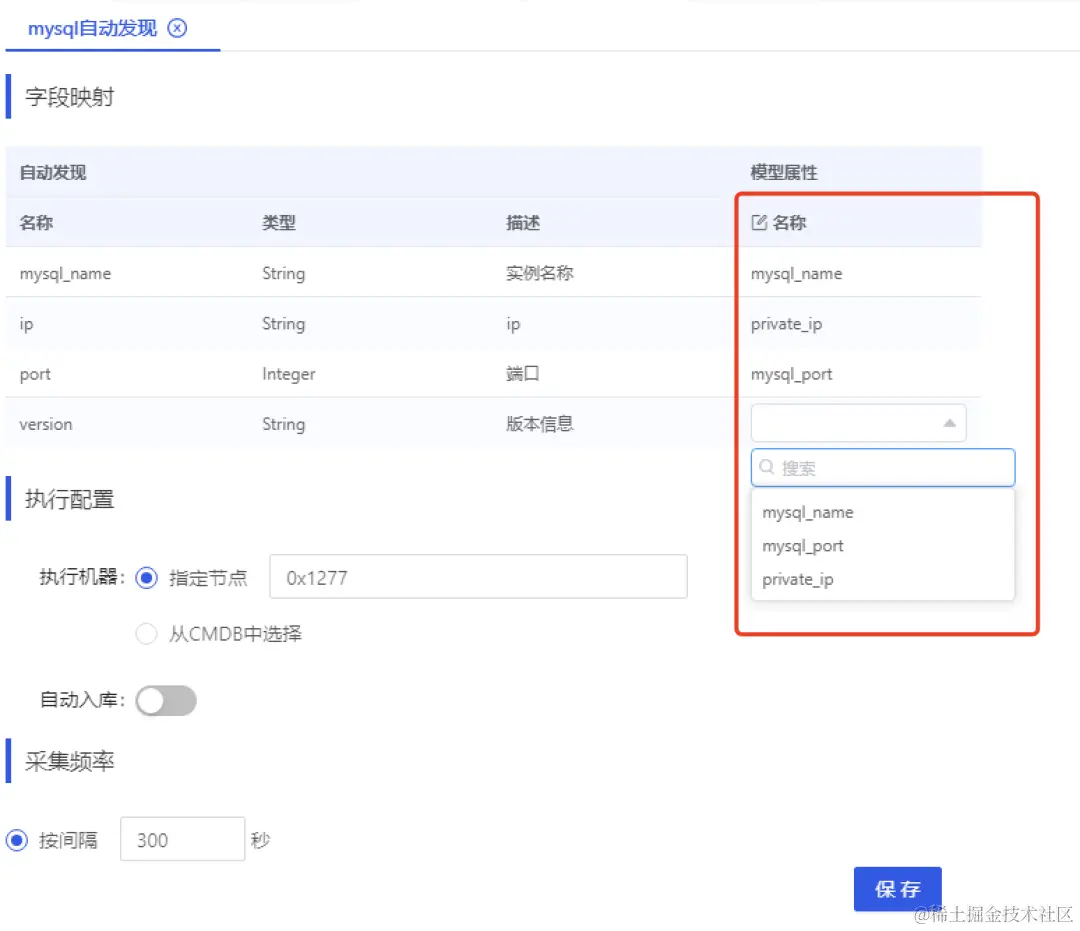Click the interval input showing 300 seconds
The width and height of the screenshot is (1080, 931).
[182, 840]
